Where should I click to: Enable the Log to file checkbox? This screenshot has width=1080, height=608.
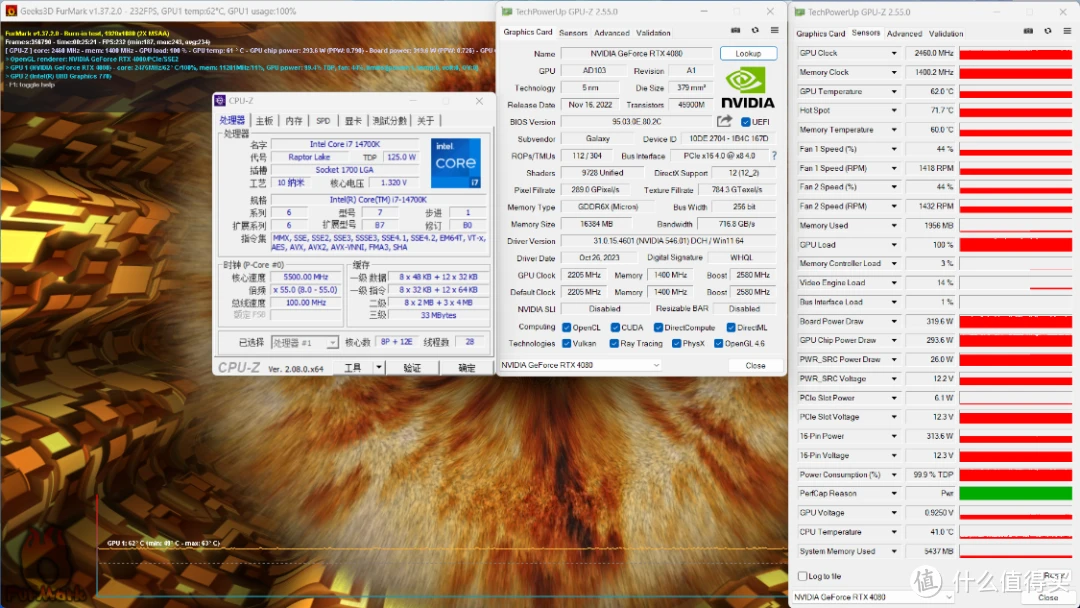point(802,576)
